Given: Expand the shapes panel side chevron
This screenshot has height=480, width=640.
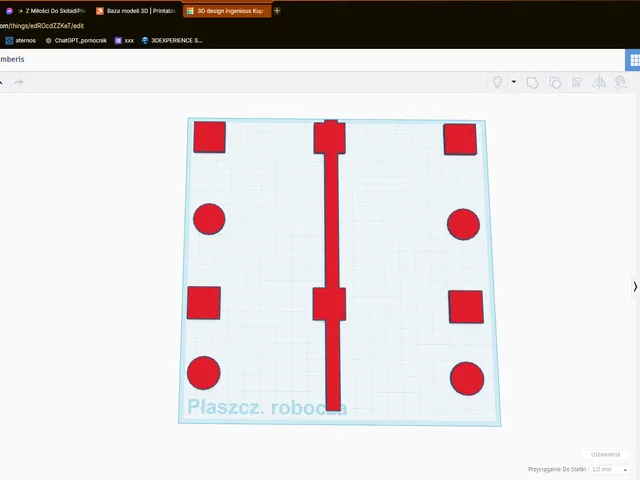Looking at the screenshot, I should [x=635, y=287].
